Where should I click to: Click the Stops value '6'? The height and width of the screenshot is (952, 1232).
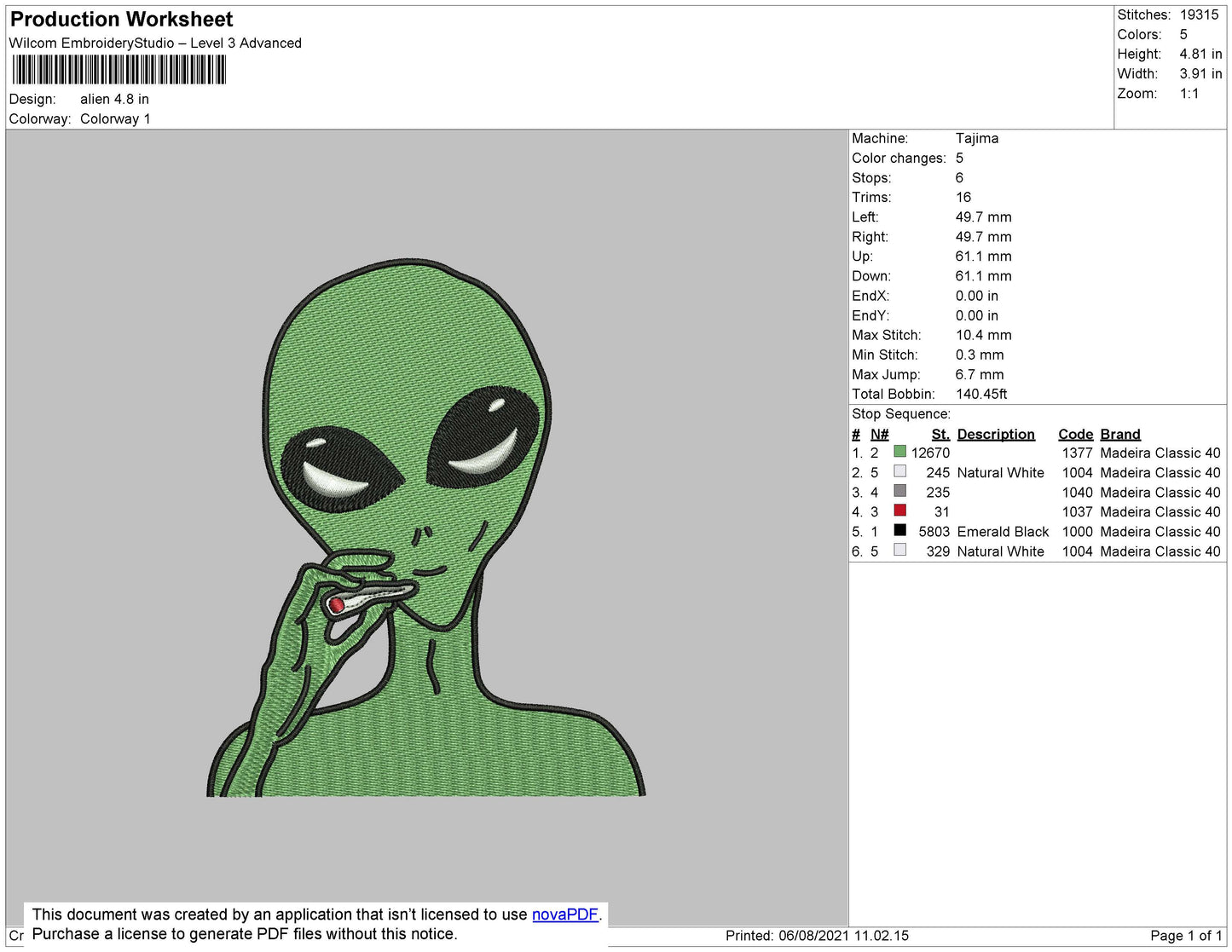point(959,178)
